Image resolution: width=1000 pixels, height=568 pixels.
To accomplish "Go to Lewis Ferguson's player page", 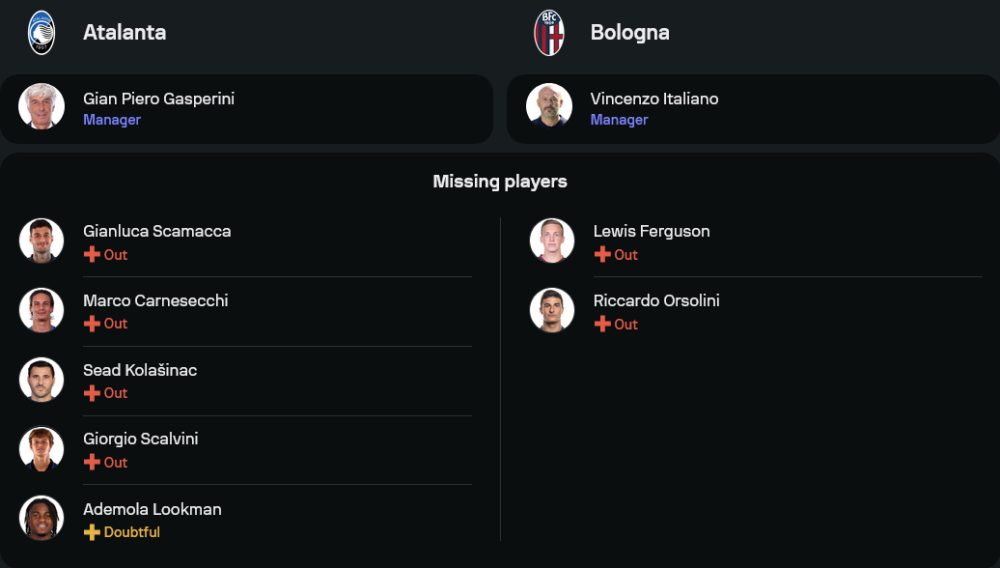I will coord(651,231).
